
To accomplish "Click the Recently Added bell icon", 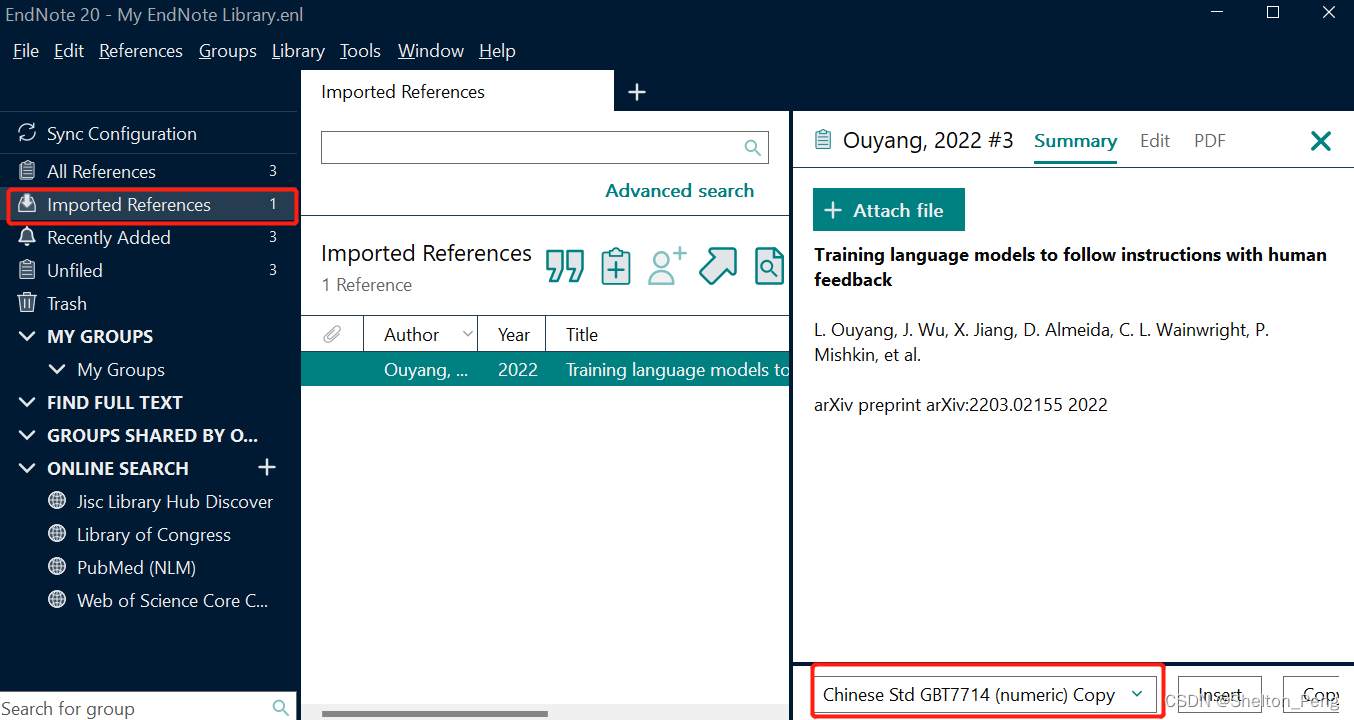I will [27, 237].
